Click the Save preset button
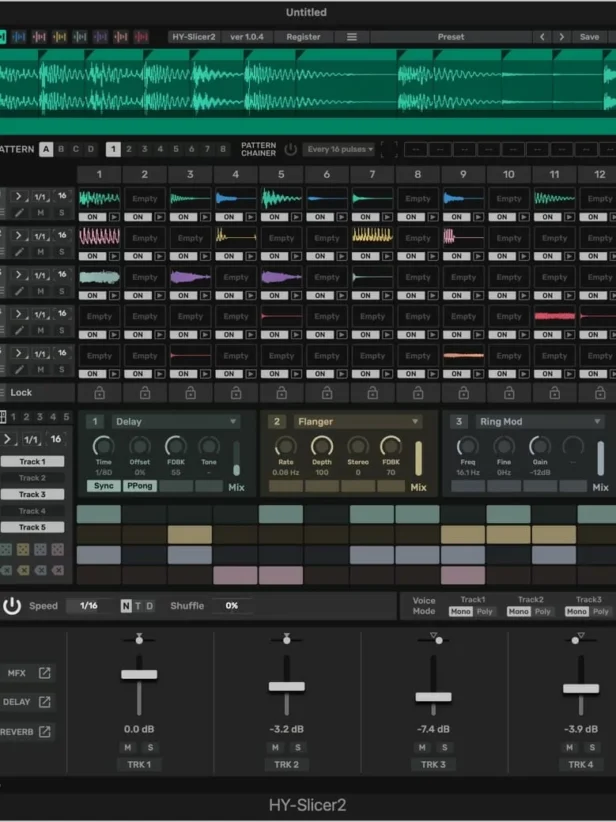This screenshot has height=822, width=616. click(589, 37)
